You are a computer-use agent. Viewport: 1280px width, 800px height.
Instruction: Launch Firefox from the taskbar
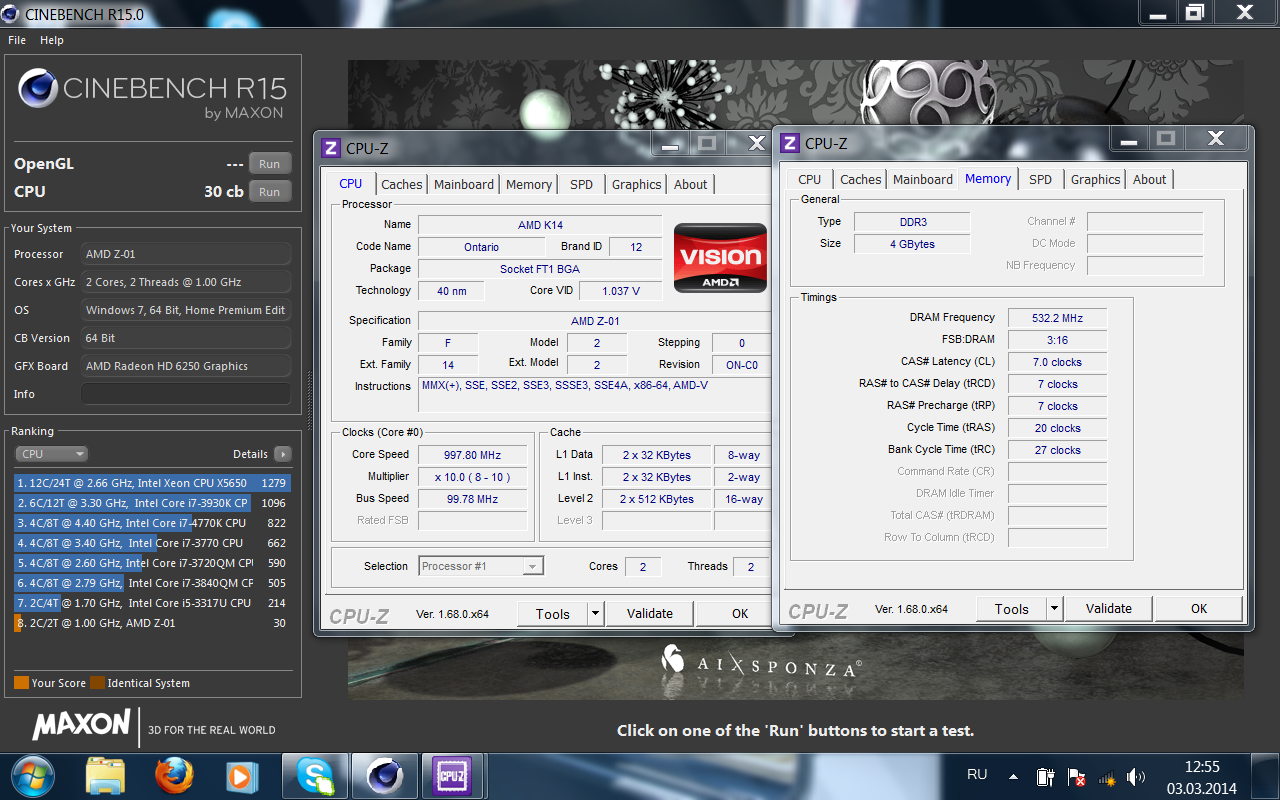(173, 776)
